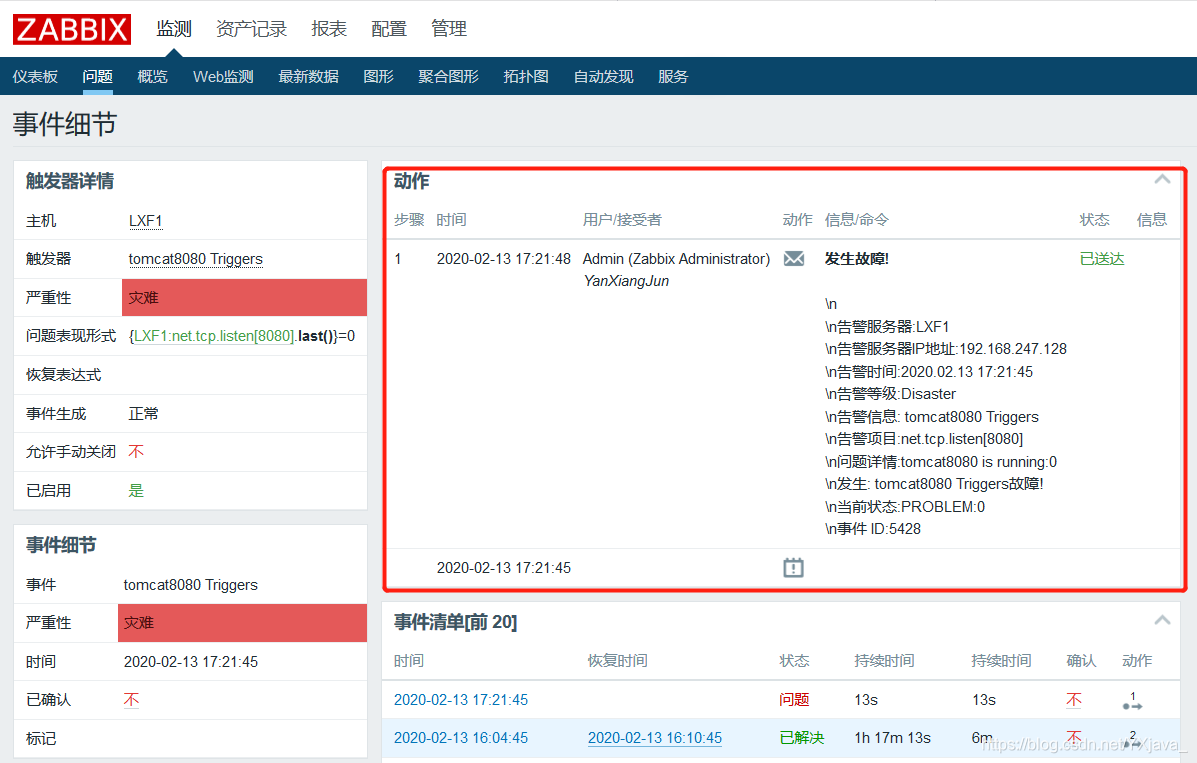Open 自动发现 submenu

[x=604, y=76]
